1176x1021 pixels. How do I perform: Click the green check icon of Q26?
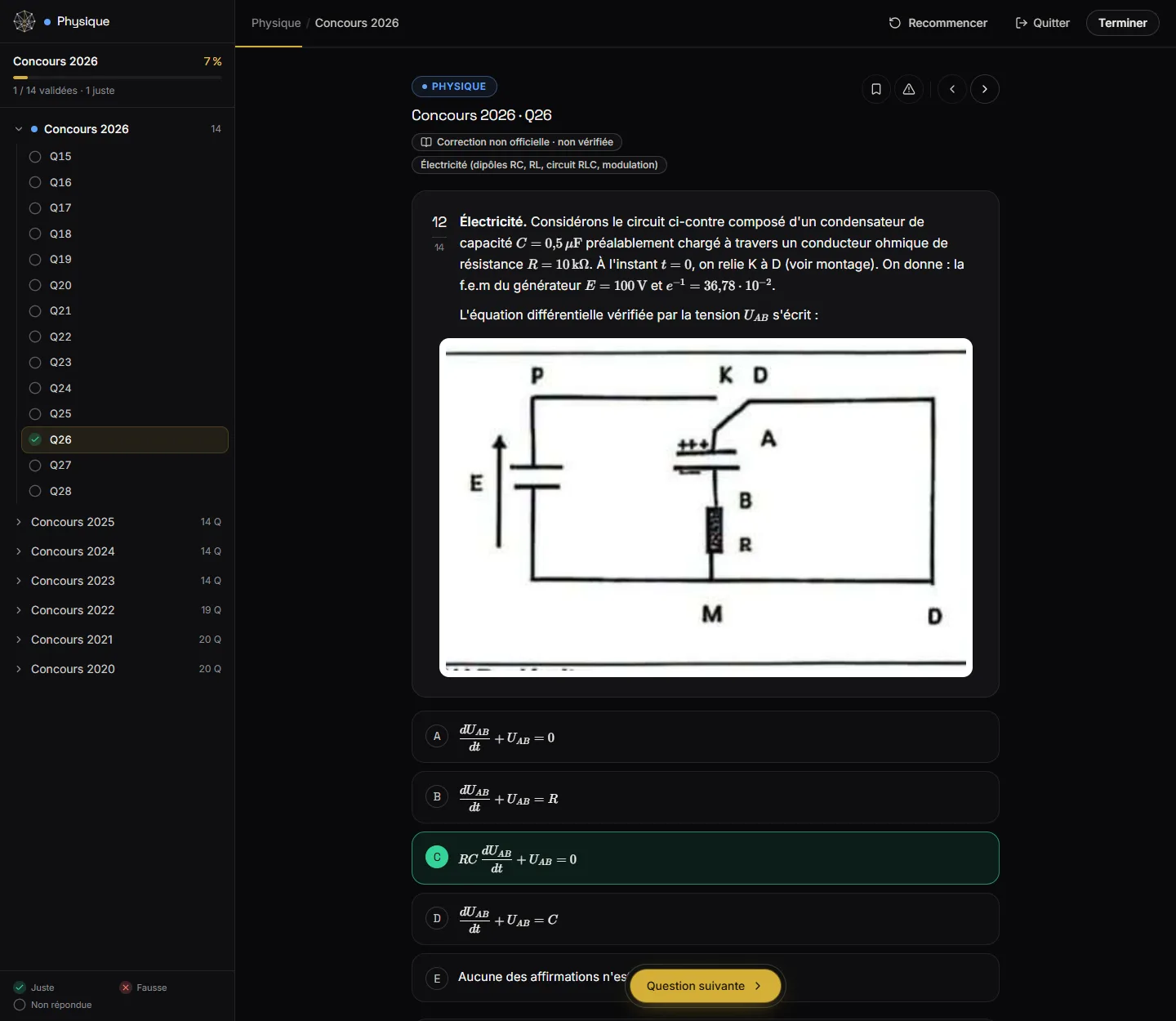(35, 439)
